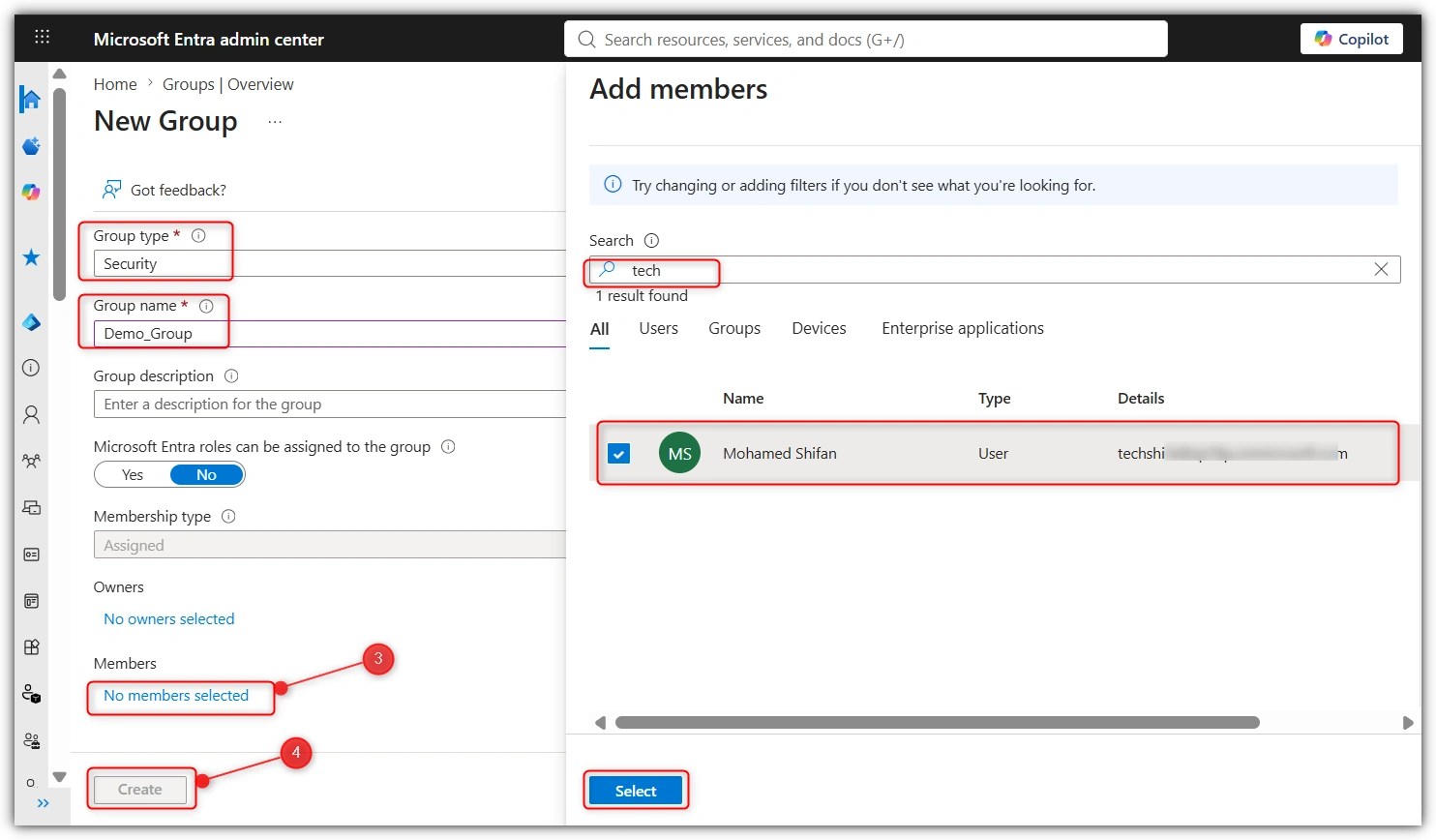Switch to the Devices tab

[x=819, y=329]
